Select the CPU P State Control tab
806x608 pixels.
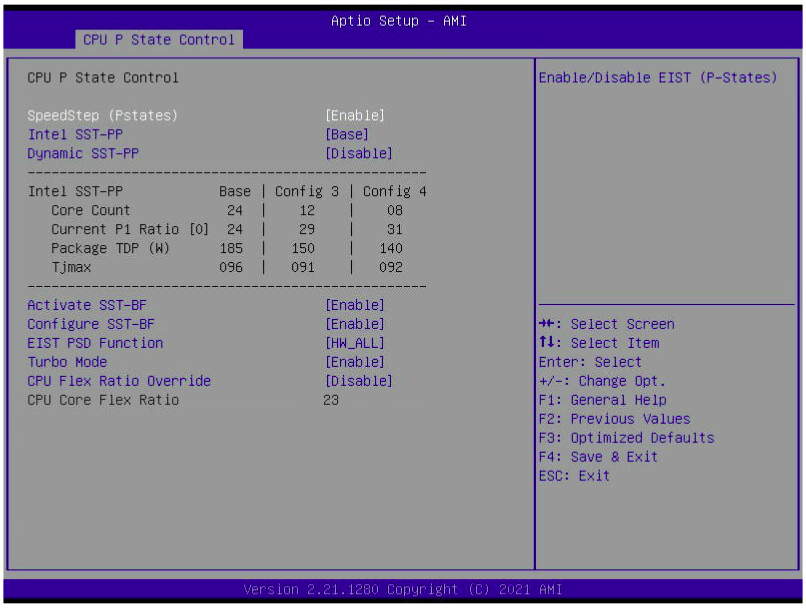[x=159, y=40]
